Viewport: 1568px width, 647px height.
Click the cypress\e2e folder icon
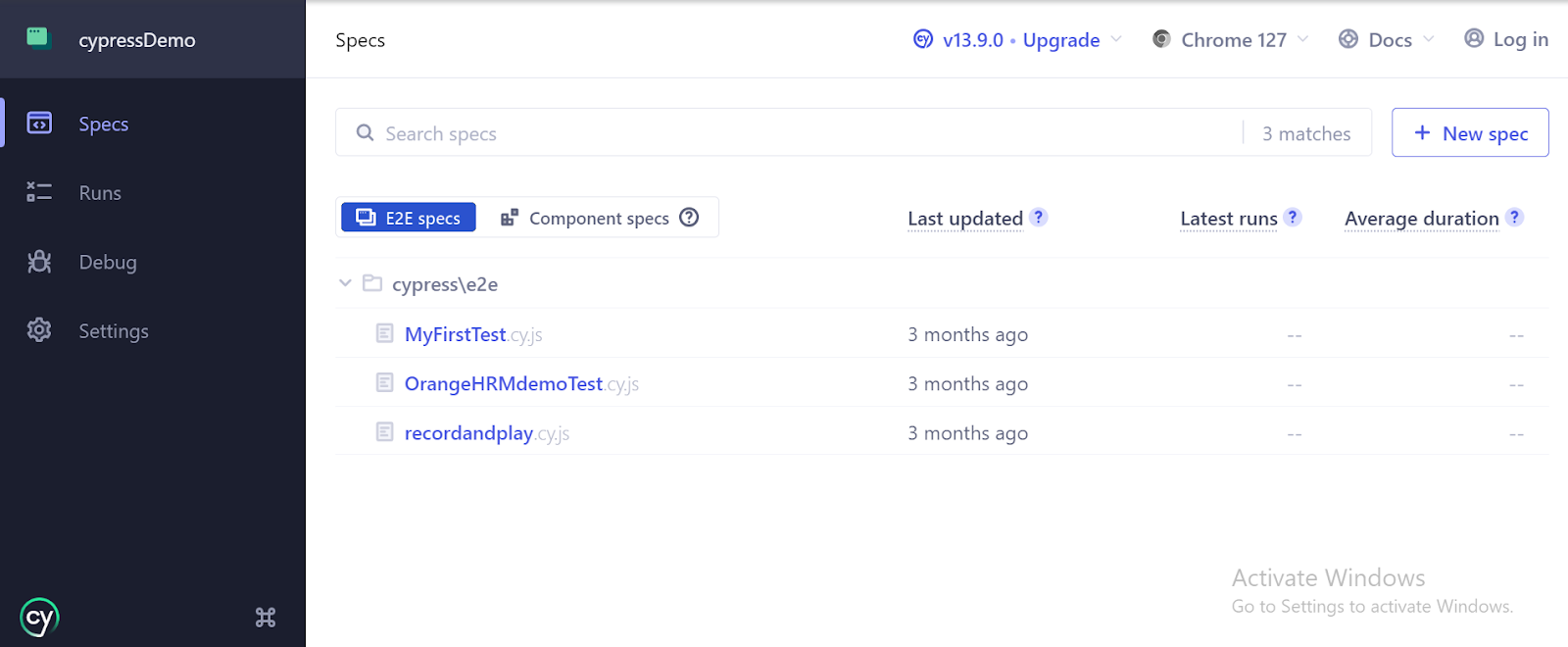coord(372,282)
